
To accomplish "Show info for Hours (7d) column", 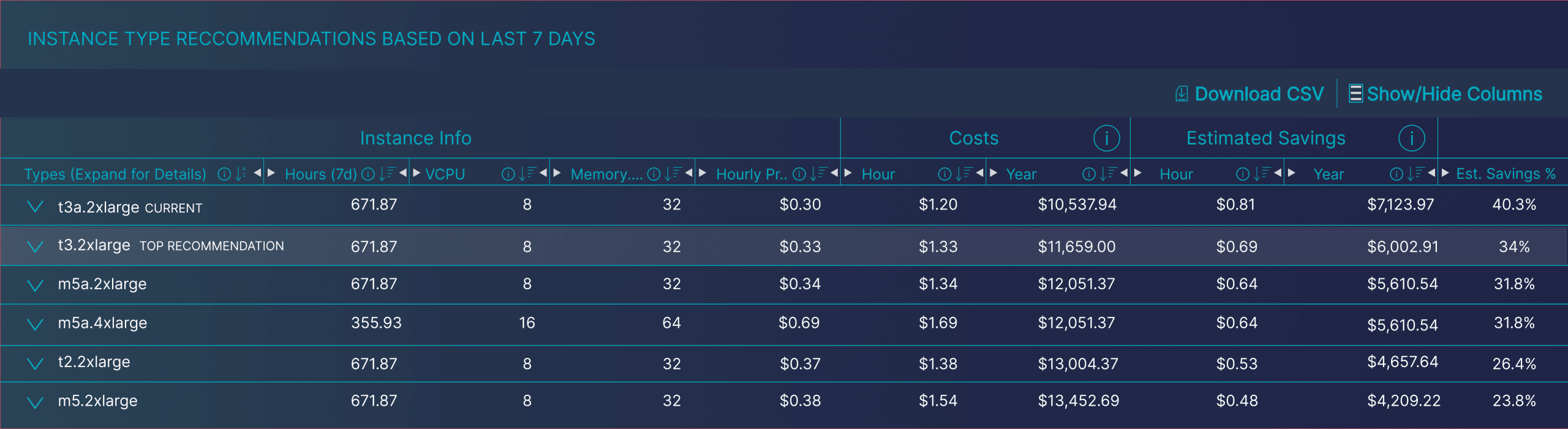I will point(368,174).
